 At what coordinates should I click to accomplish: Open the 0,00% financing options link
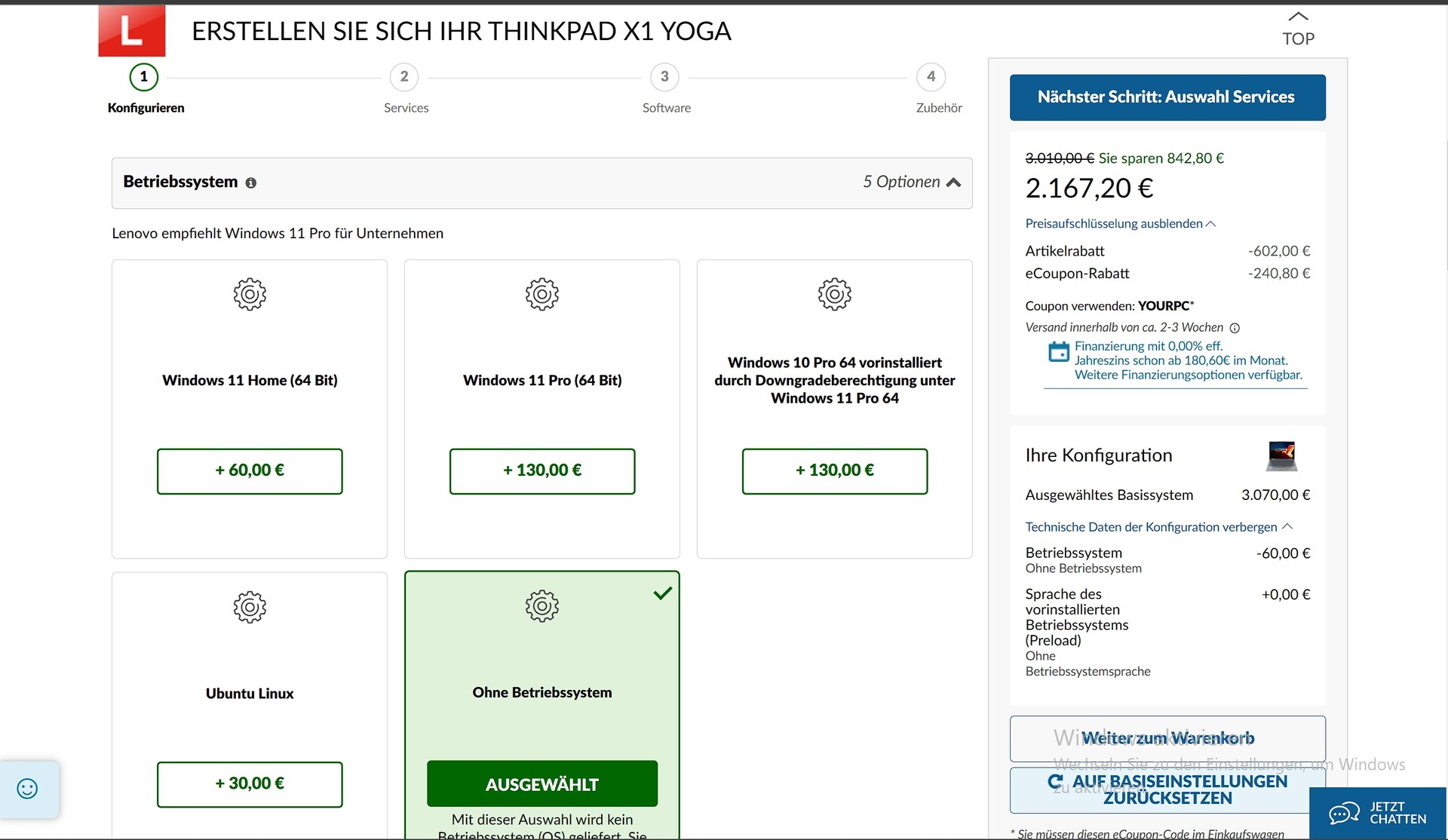point(1187,360)
